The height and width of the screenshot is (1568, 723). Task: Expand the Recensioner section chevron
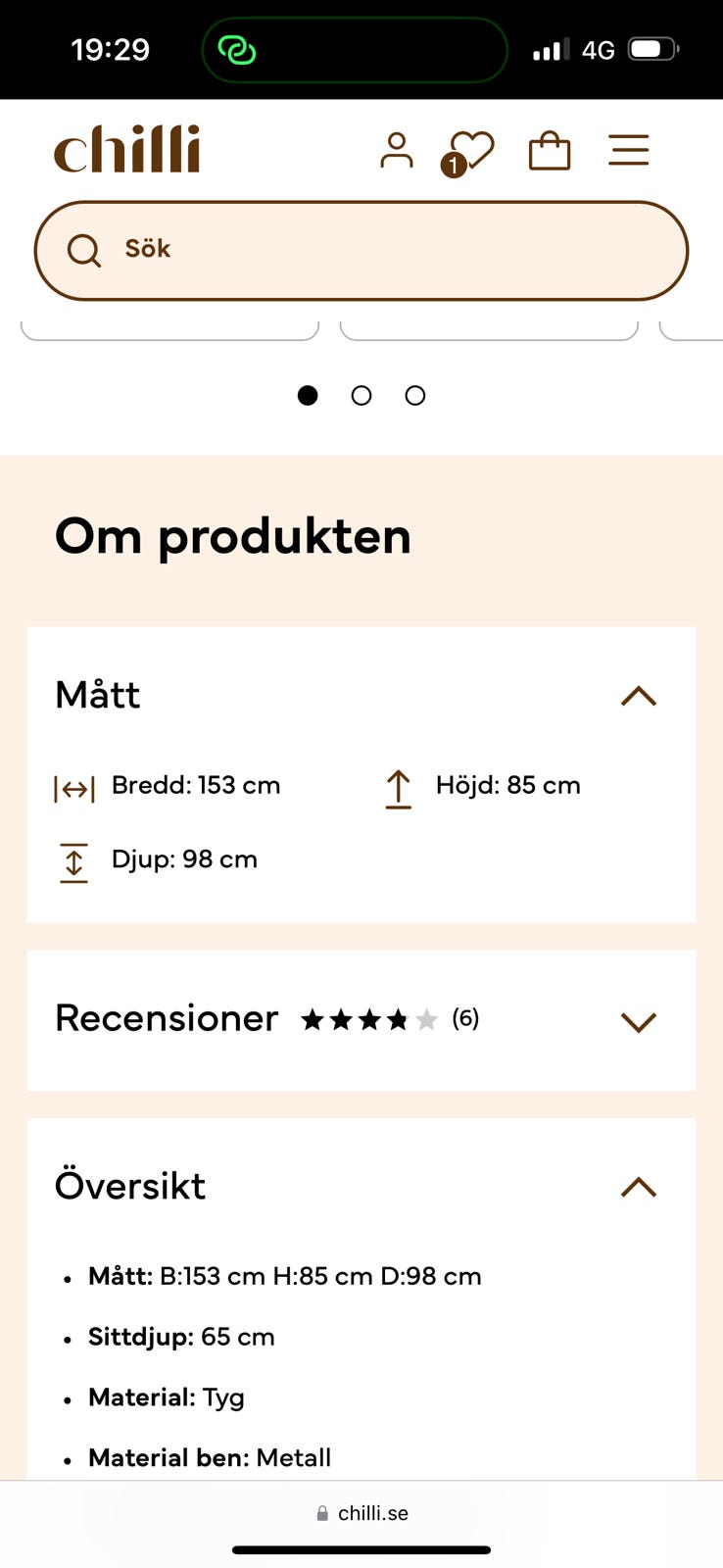639,1022
